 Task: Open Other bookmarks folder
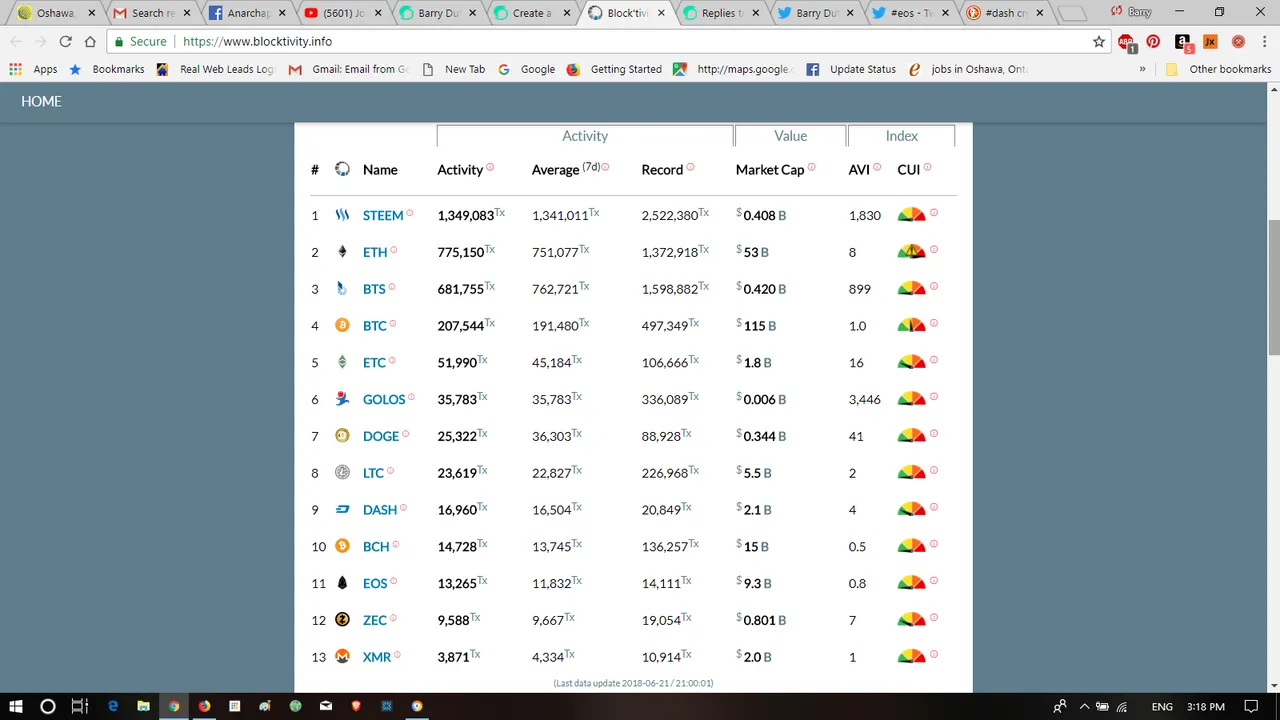coord(1219,69)
